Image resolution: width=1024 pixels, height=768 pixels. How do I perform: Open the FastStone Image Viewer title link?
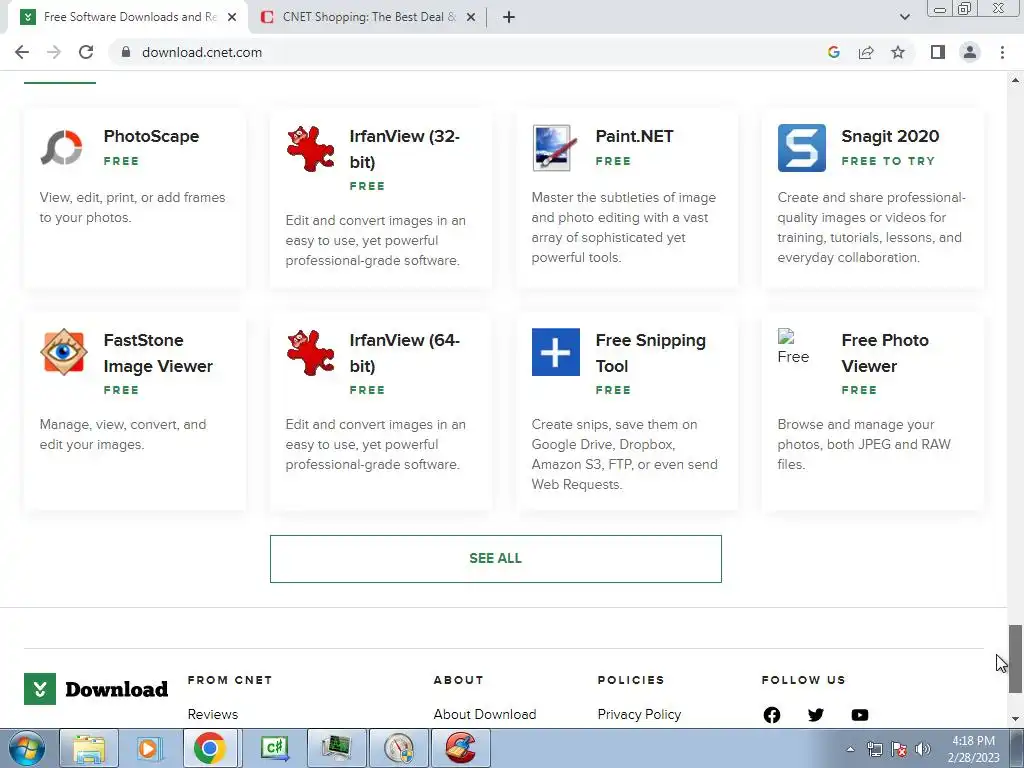point(158,353)
